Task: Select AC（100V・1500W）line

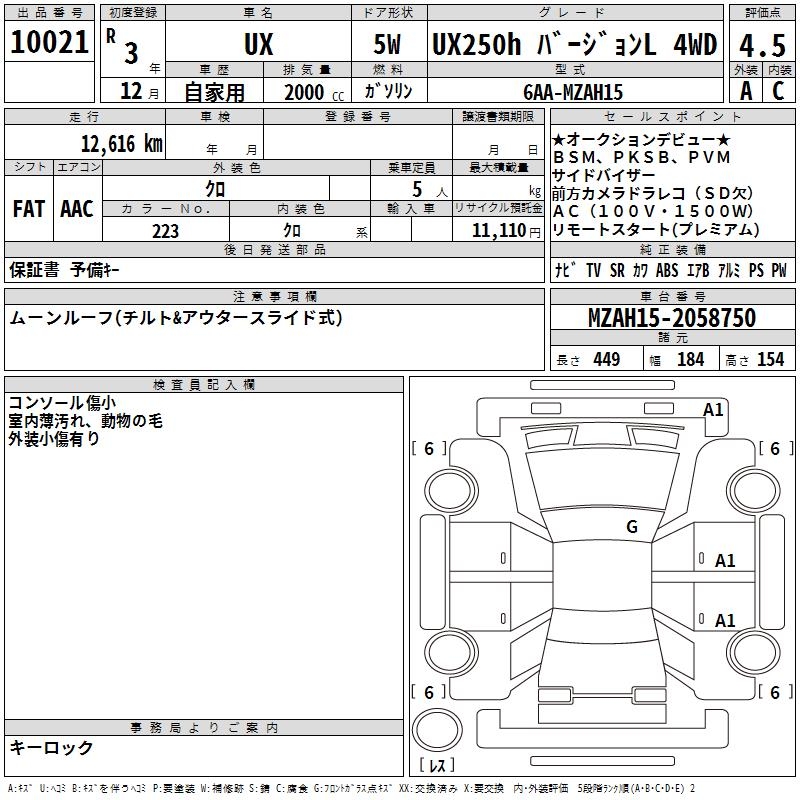Action: point(653,211)
